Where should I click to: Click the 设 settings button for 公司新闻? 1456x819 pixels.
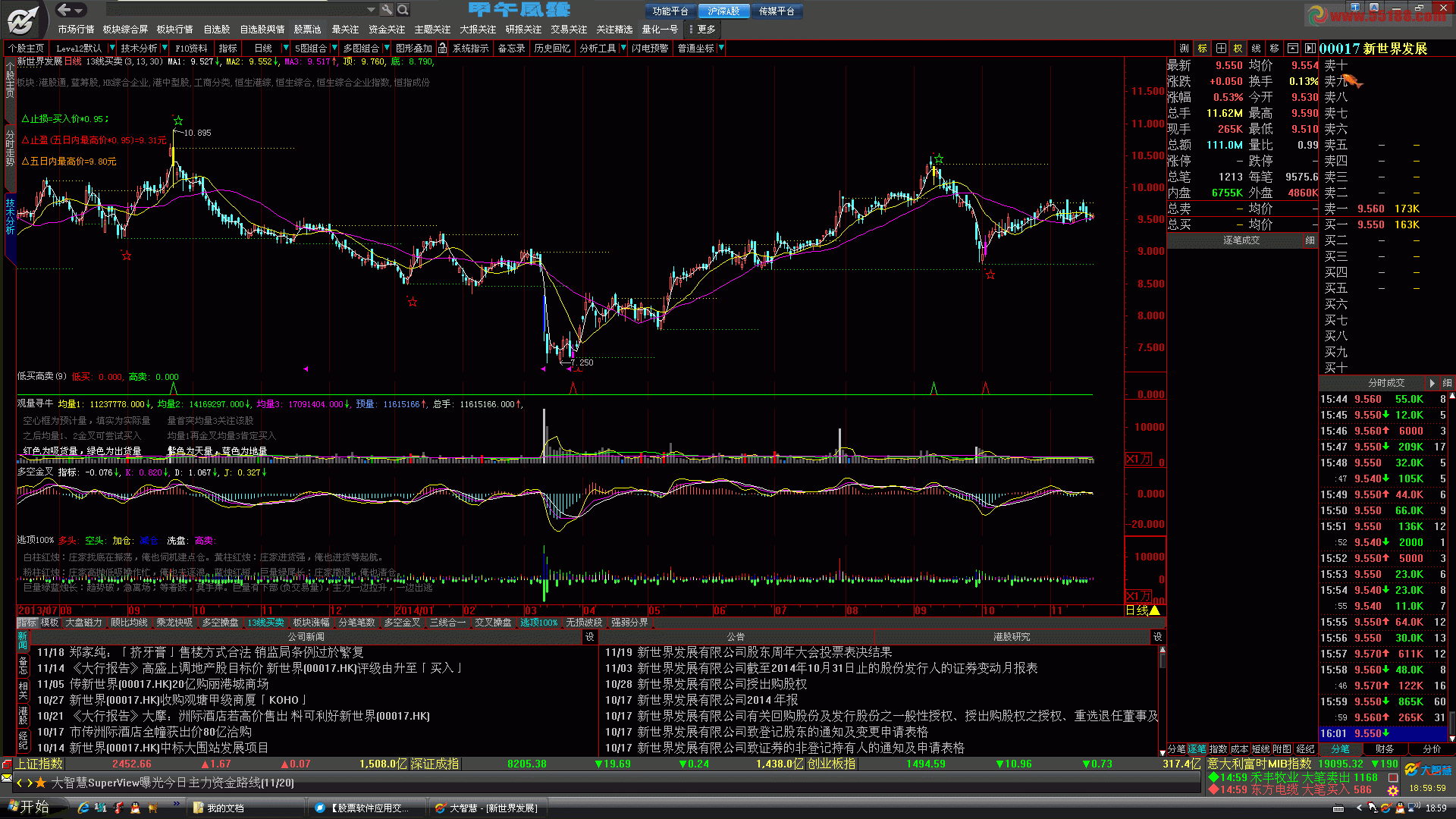click(x=590, y=637)
